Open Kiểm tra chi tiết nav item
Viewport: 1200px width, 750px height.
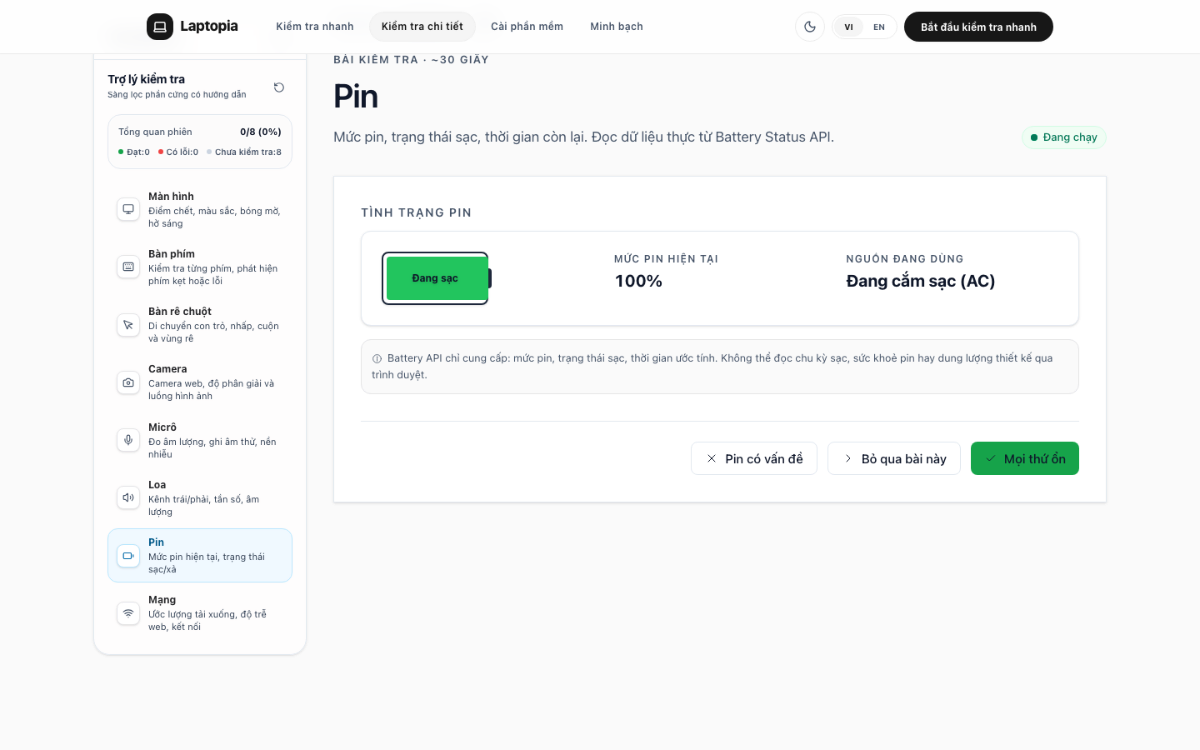click(x=422, y=27)
